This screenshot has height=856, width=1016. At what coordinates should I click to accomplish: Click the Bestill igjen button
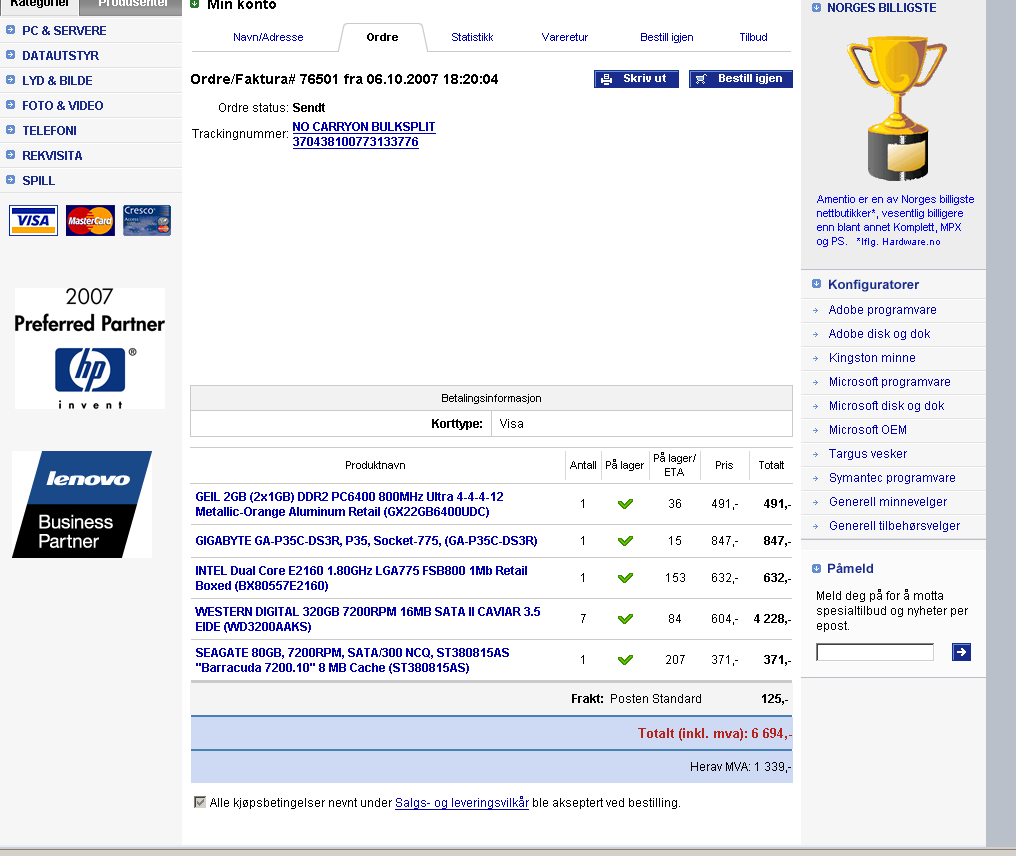coord(741,78)
